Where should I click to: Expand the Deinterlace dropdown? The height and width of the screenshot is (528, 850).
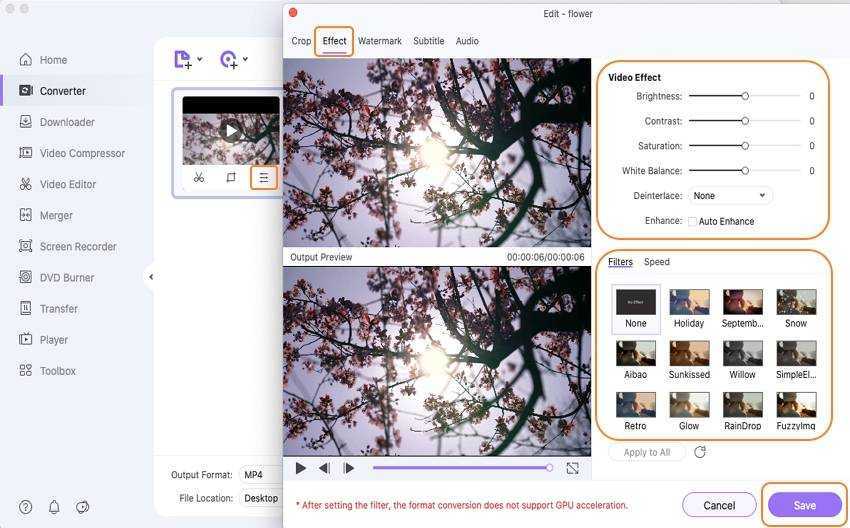730,196
